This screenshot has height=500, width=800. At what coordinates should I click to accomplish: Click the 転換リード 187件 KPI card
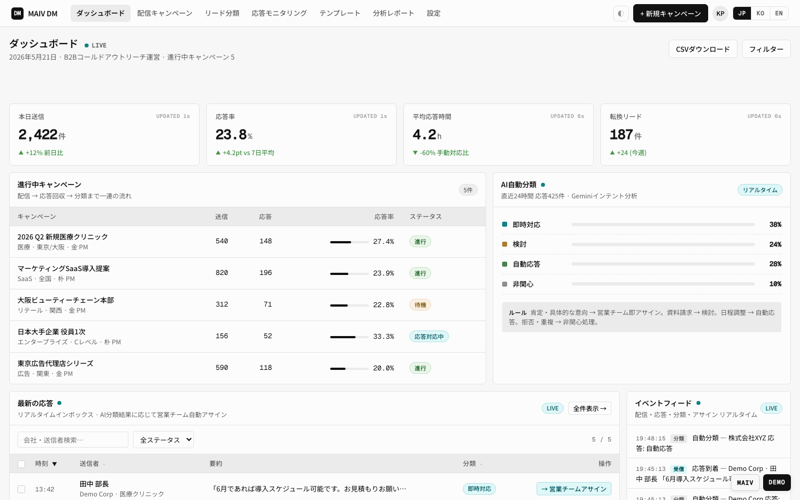(695, 135)
